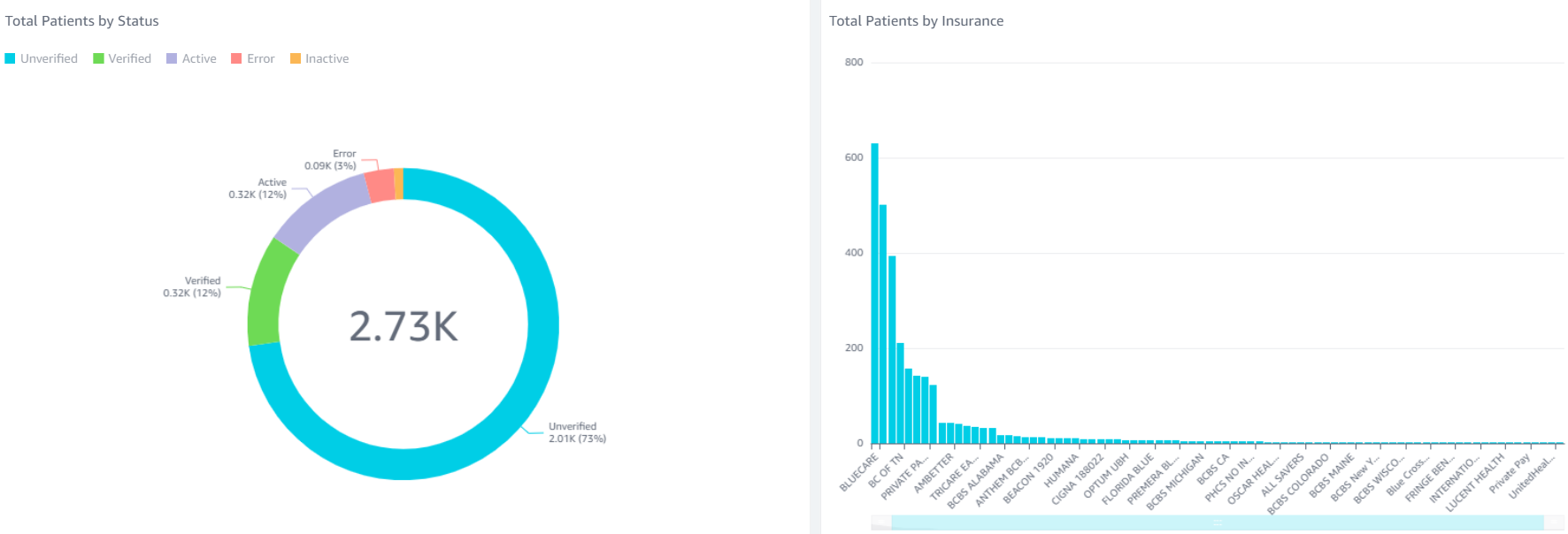
Task: Click the cyan Unverified legend color square
Action: coord(10,58)
